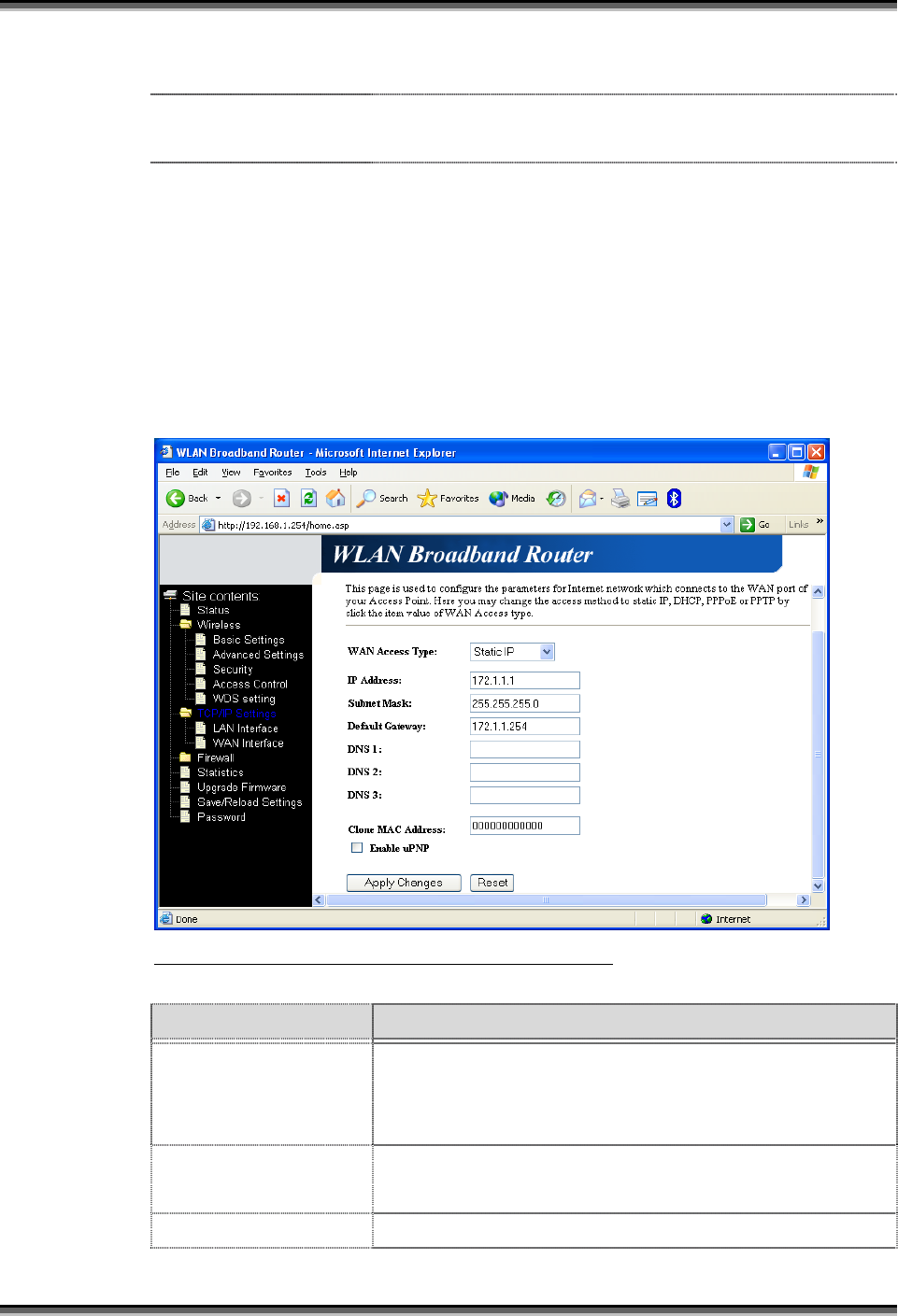Expand the Links toolbar chevron
898x1316 pixels.
pyautogui.click(x=820, y=521)
